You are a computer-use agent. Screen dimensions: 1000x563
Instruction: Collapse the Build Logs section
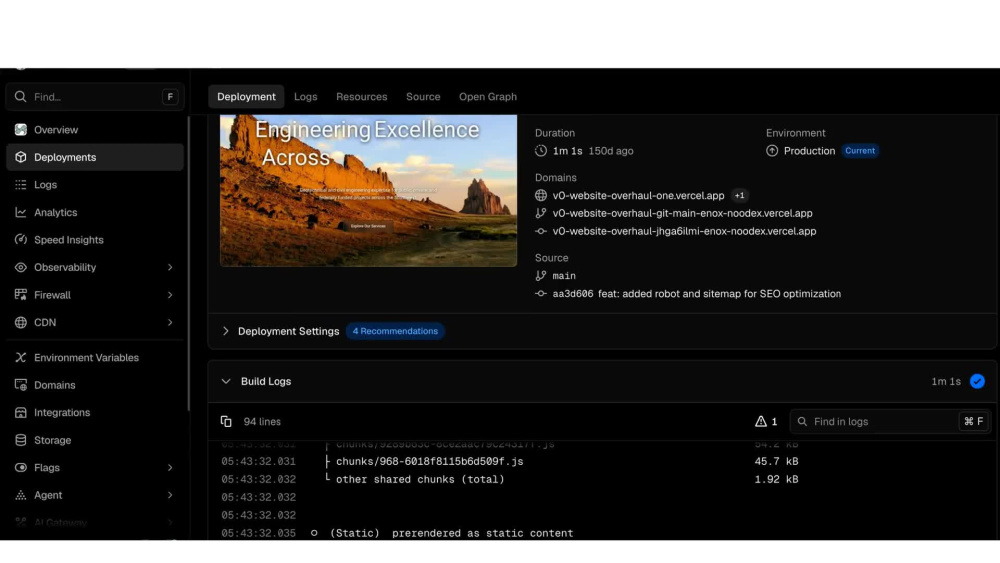tap(226, 381)
